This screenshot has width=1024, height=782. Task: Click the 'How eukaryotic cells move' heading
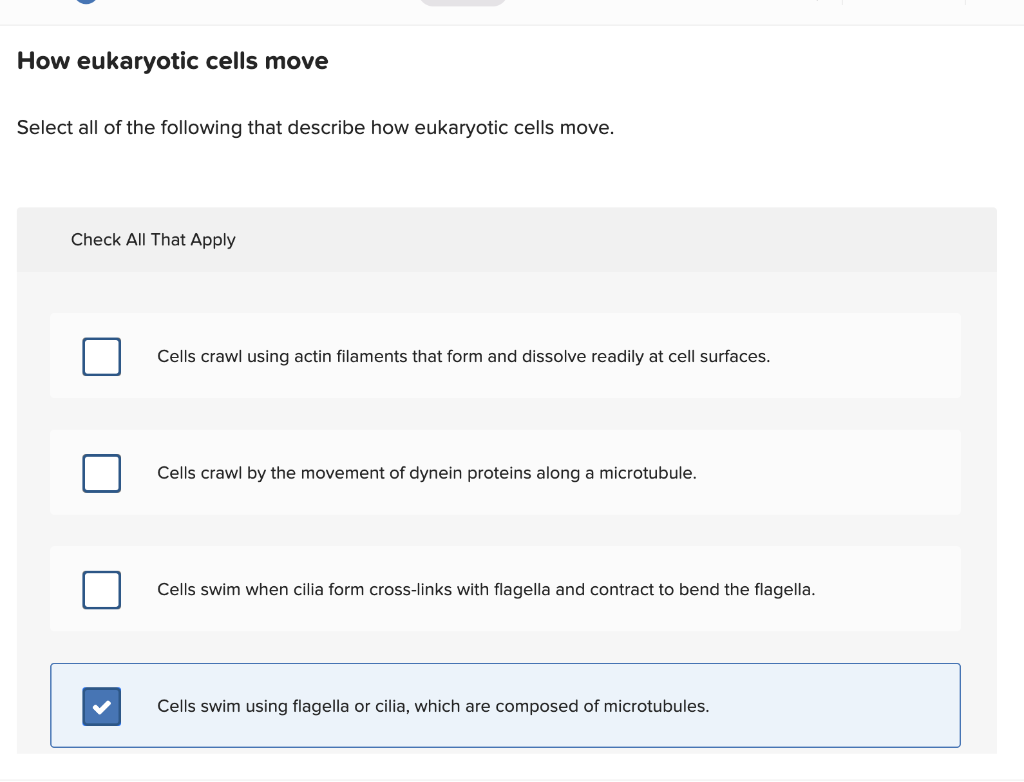pos(172,61)
